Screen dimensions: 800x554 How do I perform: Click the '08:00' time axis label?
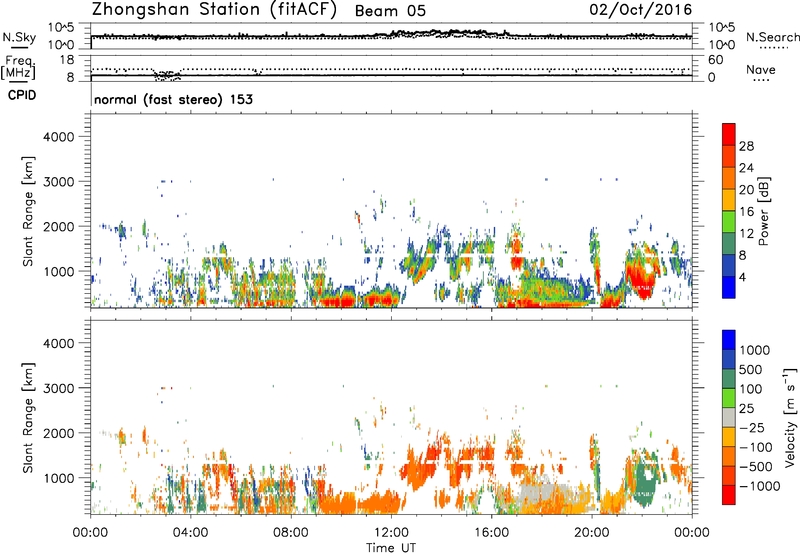point(291,533)
